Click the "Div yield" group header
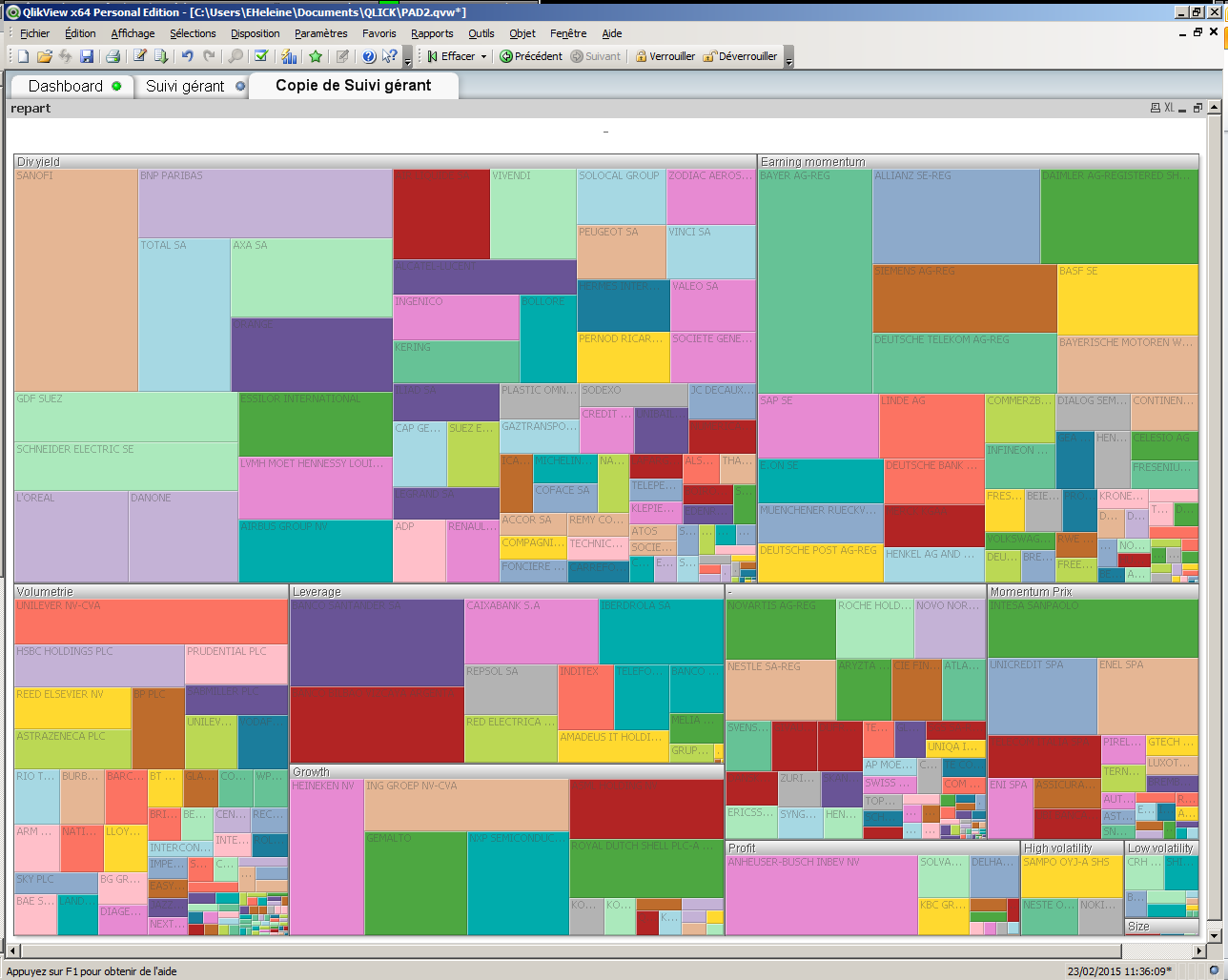1228x980 pixels. (x=386, y=162)
